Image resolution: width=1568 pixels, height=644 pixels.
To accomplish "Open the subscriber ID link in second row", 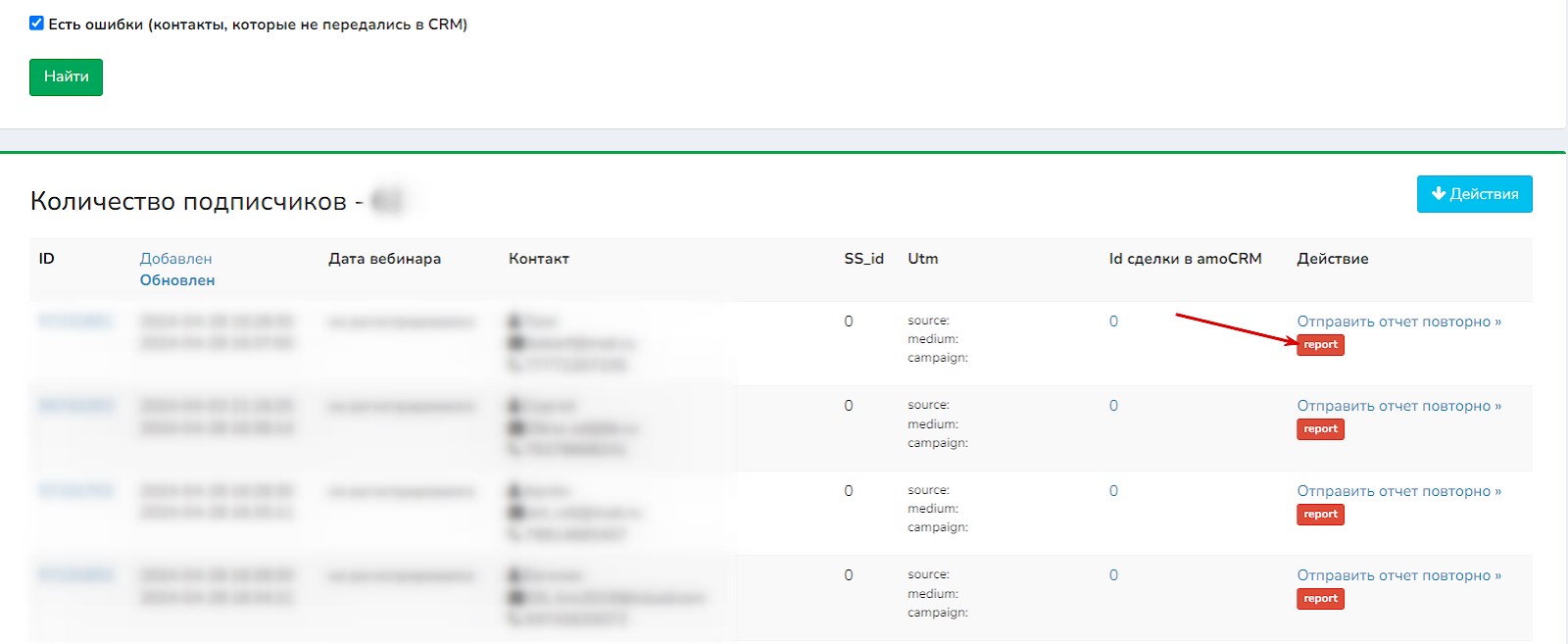I will [x=75, y=406].
